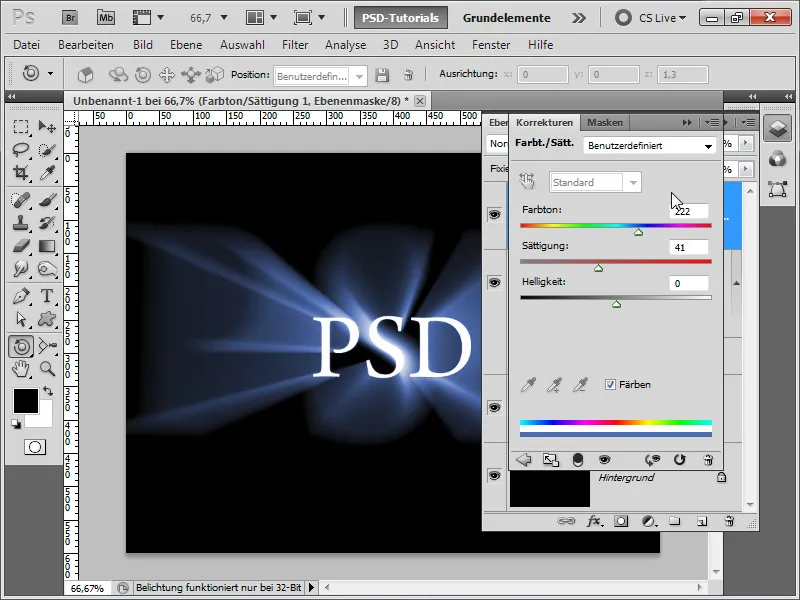
Task: Select the Lasso tool
Action: (21, 149)
